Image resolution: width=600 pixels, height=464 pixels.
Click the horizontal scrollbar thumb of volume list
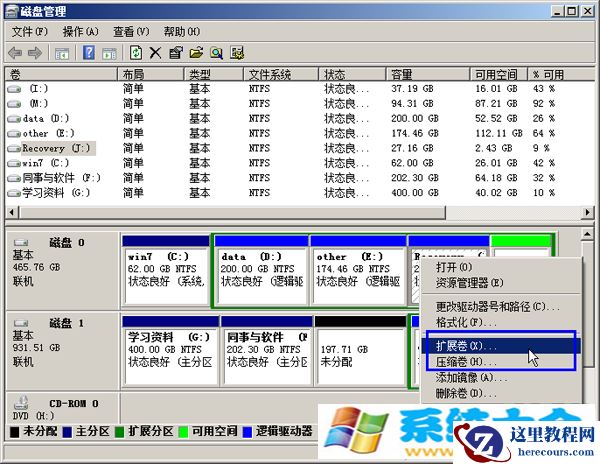(x=232, y=212)
